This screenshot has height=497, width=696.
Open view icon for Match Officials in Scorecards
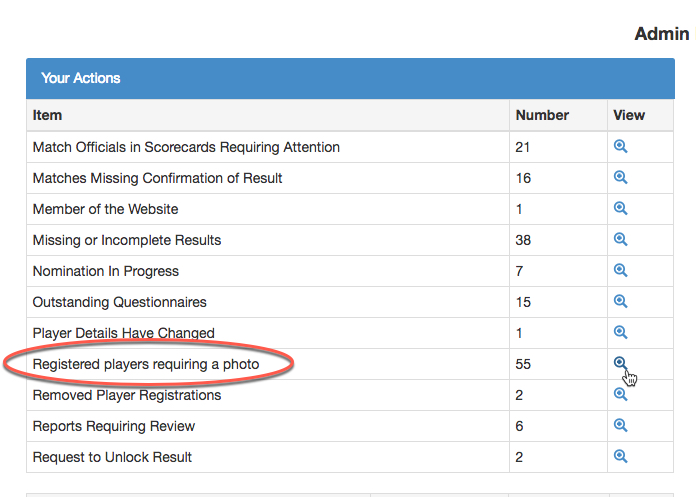[x=620, y=146]
